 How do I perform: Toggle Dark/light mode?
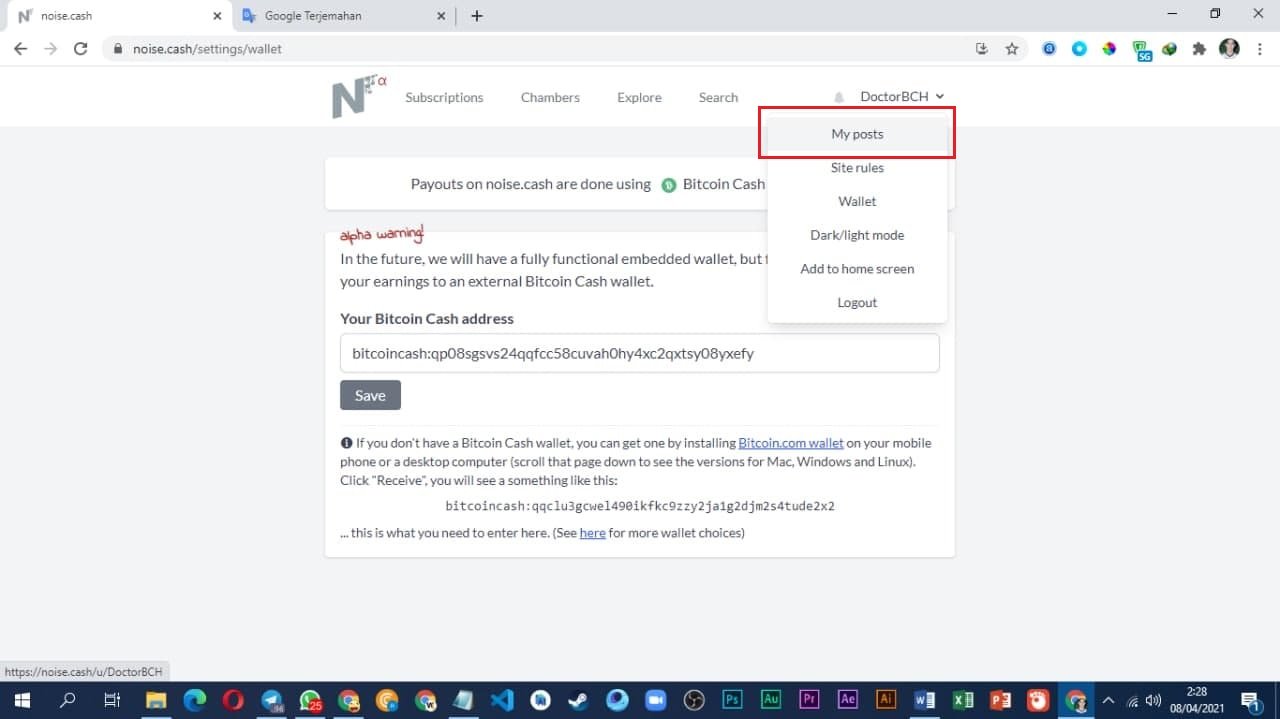857,235
